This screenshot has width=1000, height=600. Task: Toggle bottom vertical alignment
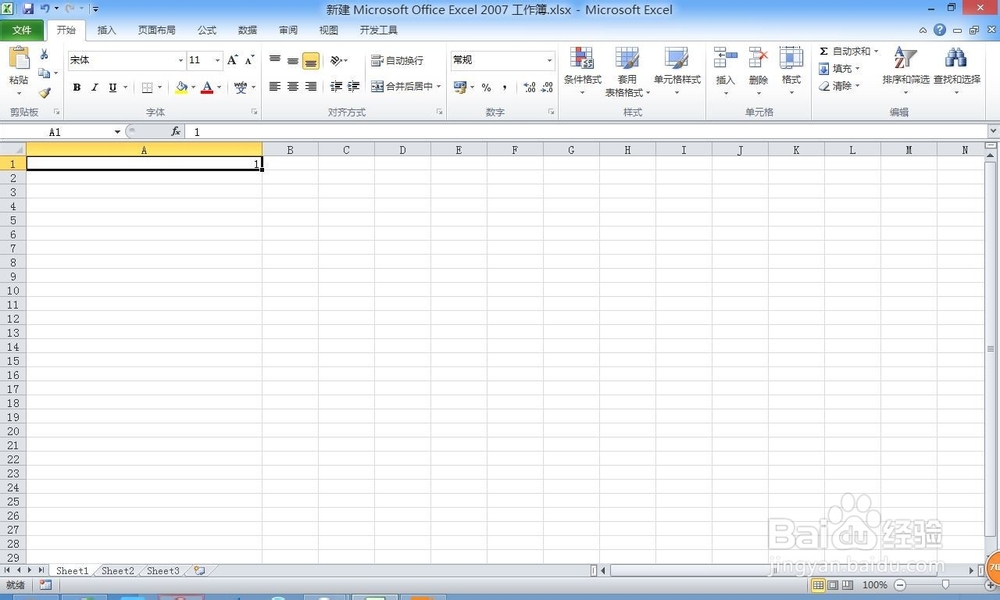(311, 61)
